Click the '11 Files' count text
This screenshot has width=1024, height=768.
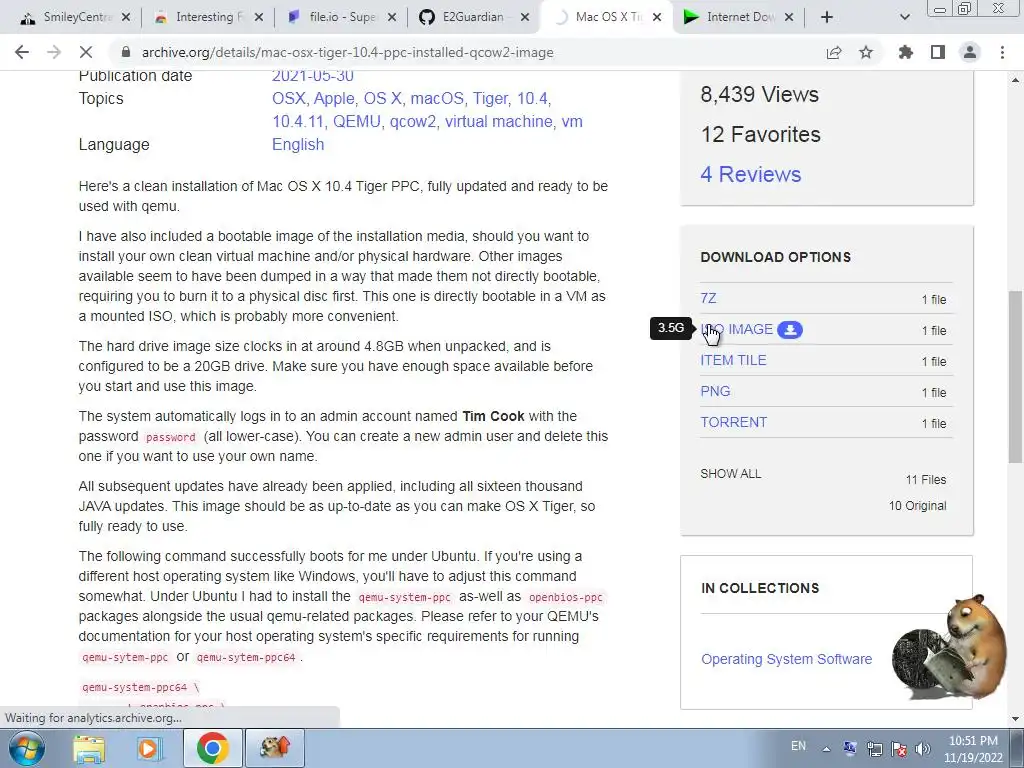click(x=925, y=479)
